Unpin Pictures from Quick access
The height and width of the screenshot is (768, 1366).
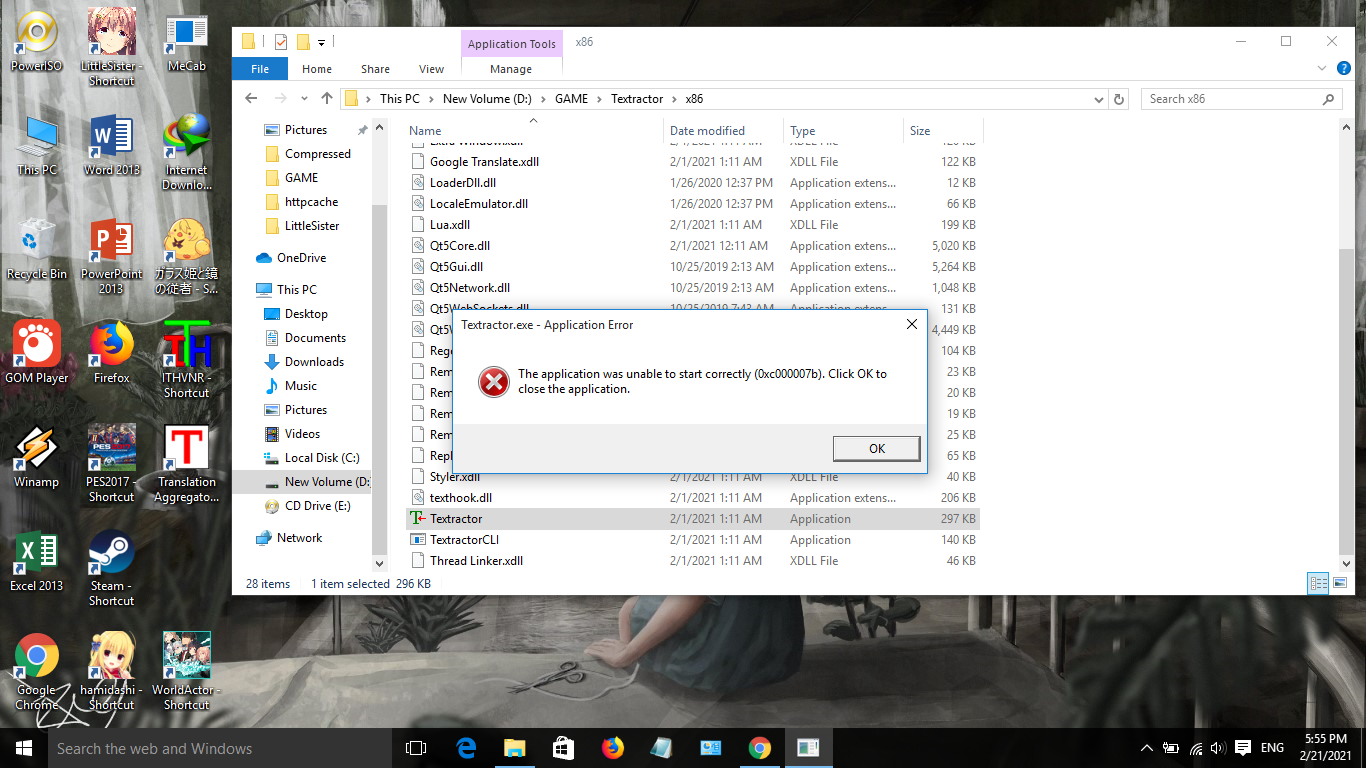(362, 129)
